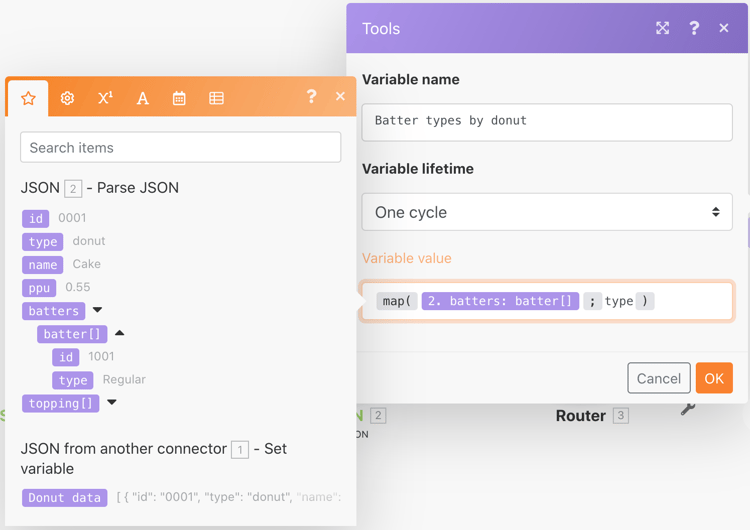Open the starred favorites tab
The width and height of the screenshot is (750, 530).
(28, 99)
